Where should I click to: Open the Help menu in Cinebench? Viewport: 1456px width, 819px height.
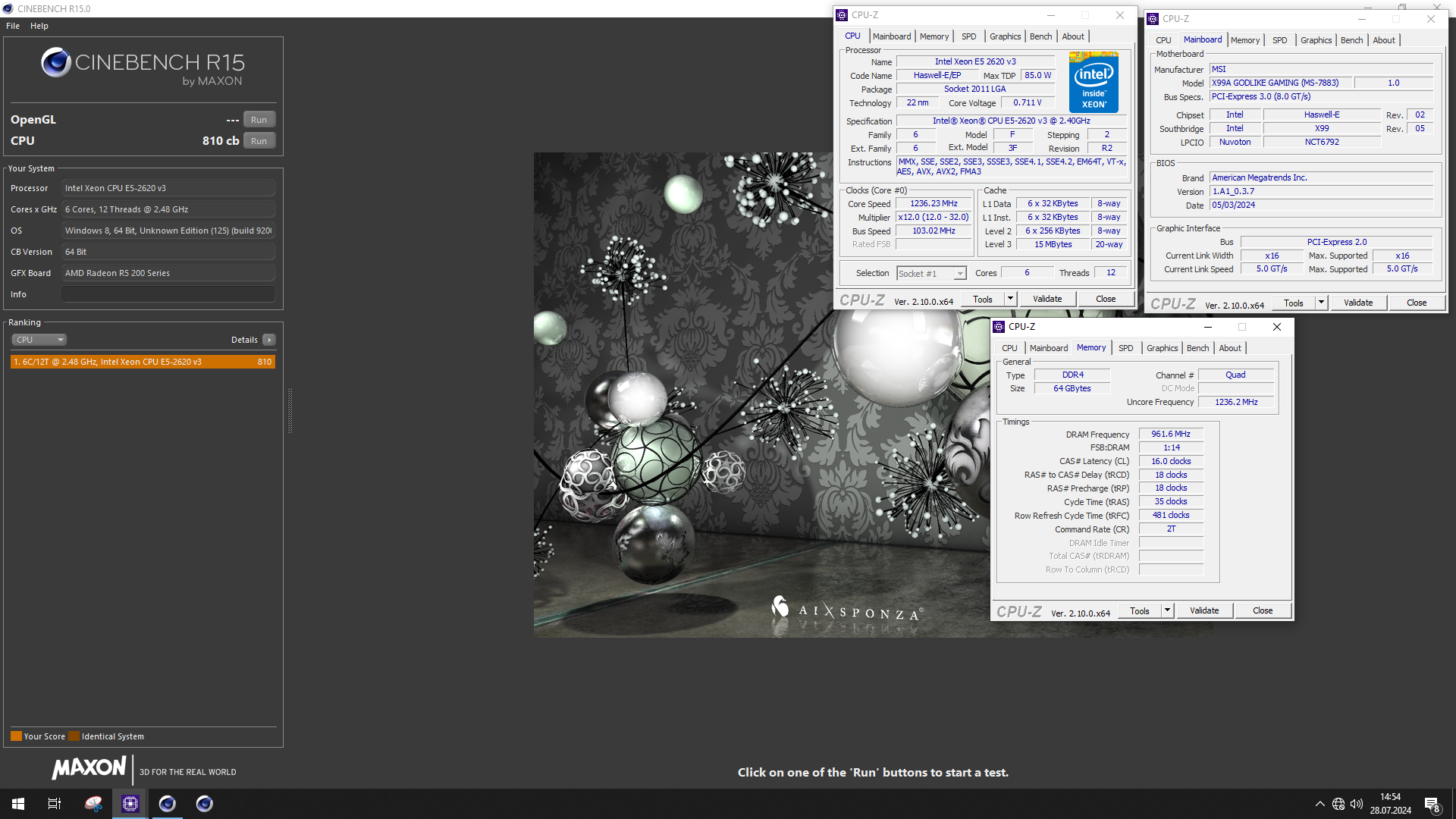39,26
